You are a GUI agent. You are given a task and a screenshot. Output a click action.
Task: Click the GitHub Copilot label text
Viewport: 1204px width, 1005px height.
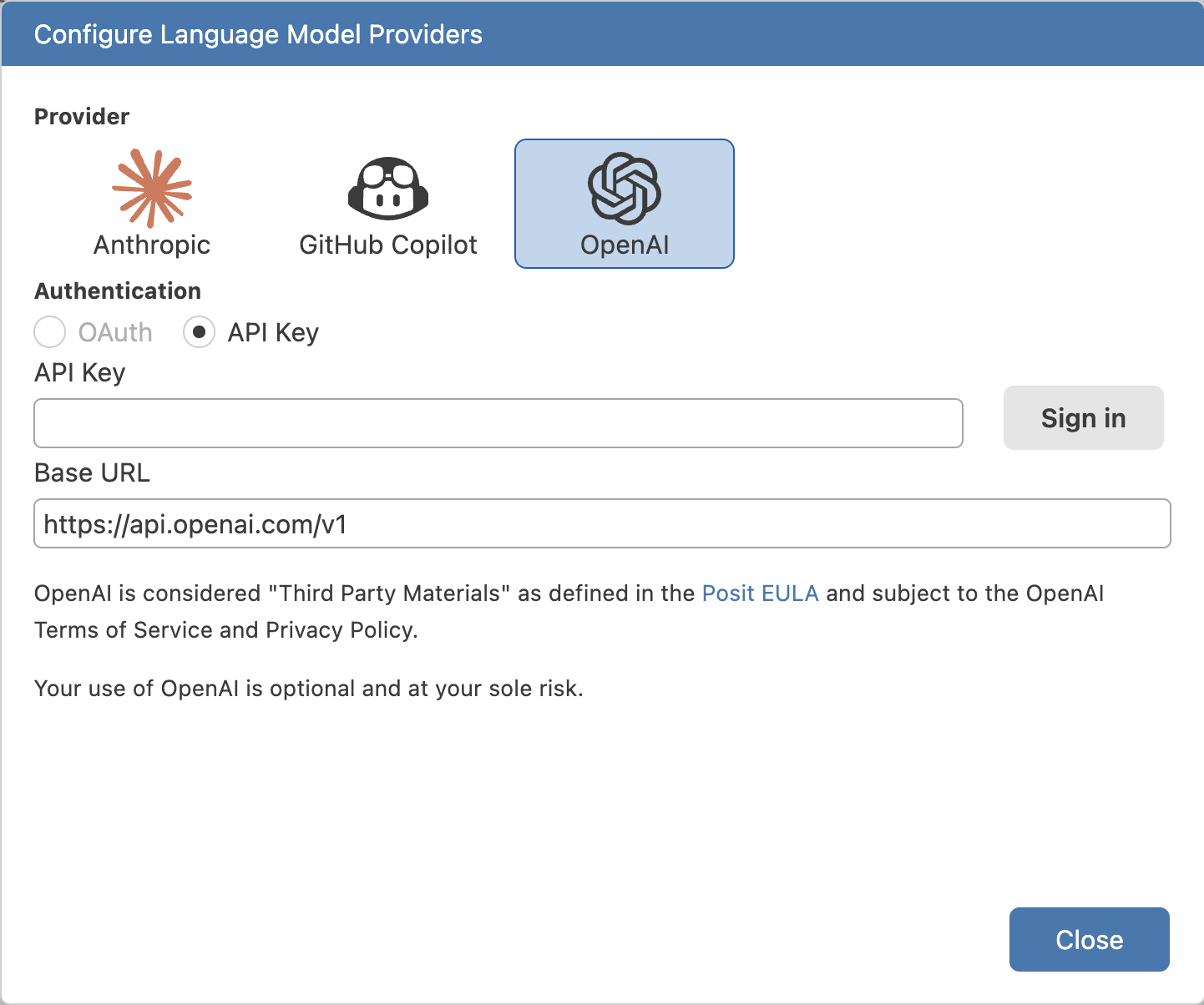click(x=389, y=245)
